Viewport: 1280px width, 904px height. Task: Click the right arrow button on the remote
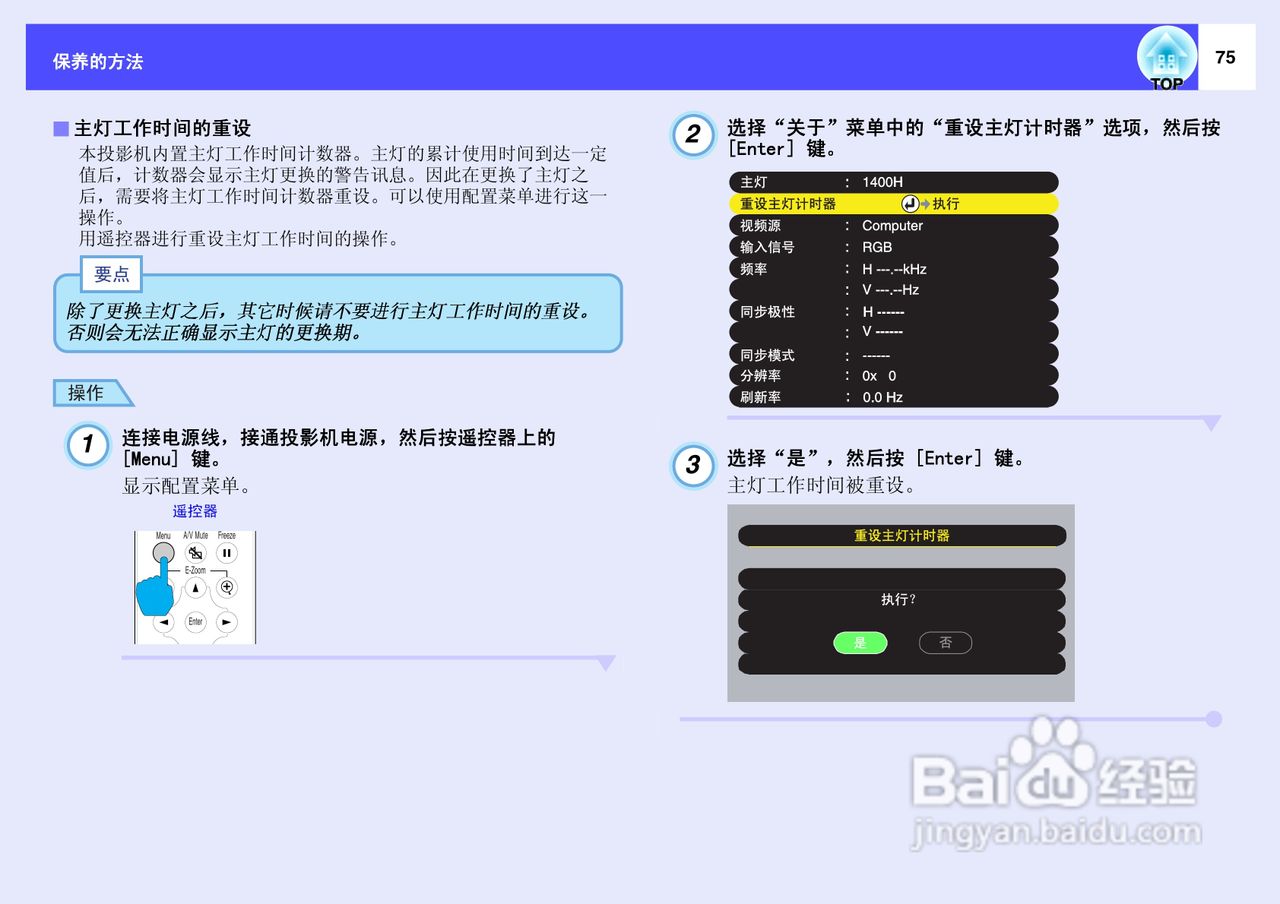point(227,622)
